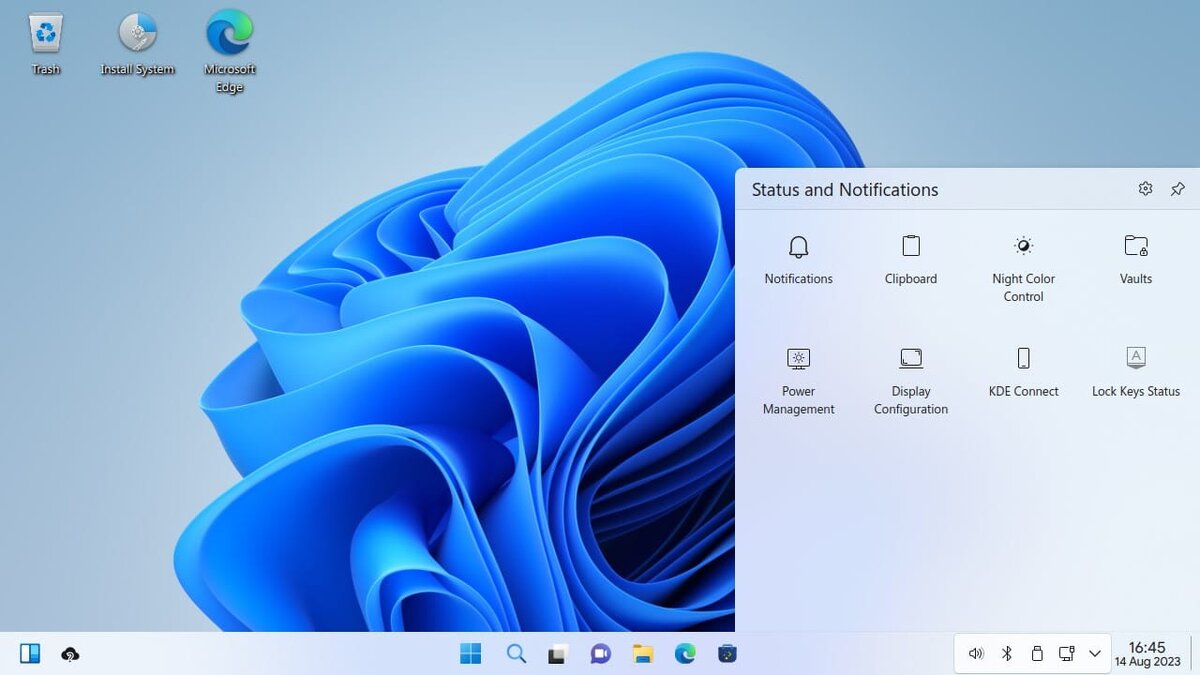Open Lock Keys Status

pos(1136,372)
